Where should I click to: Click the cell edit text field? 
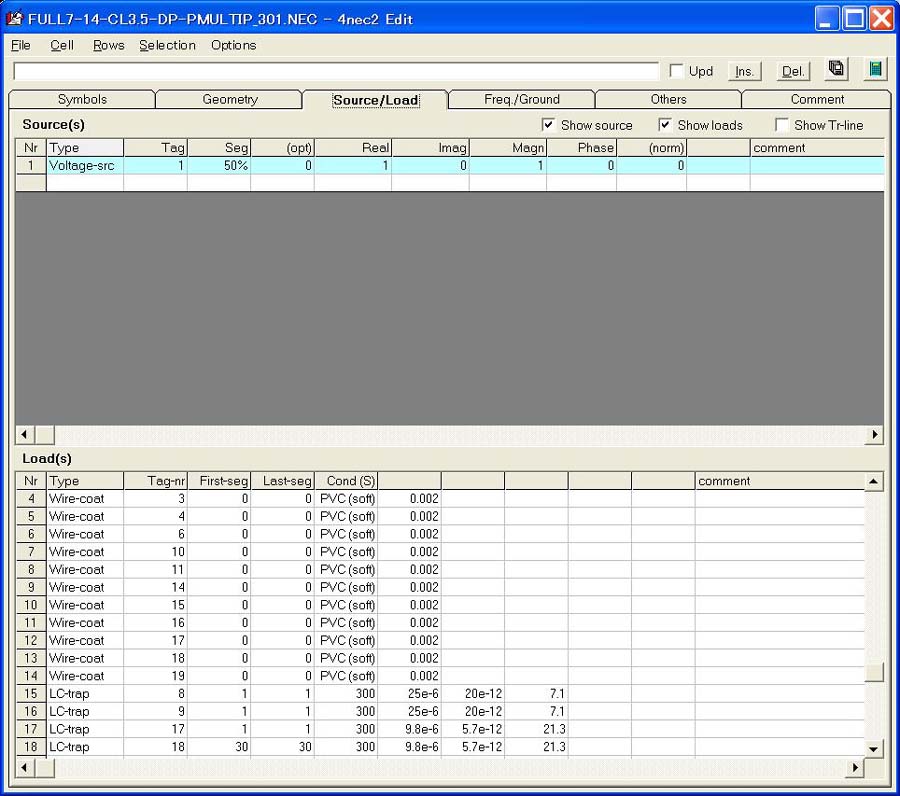pyautogui.click(x=336, y=71)
